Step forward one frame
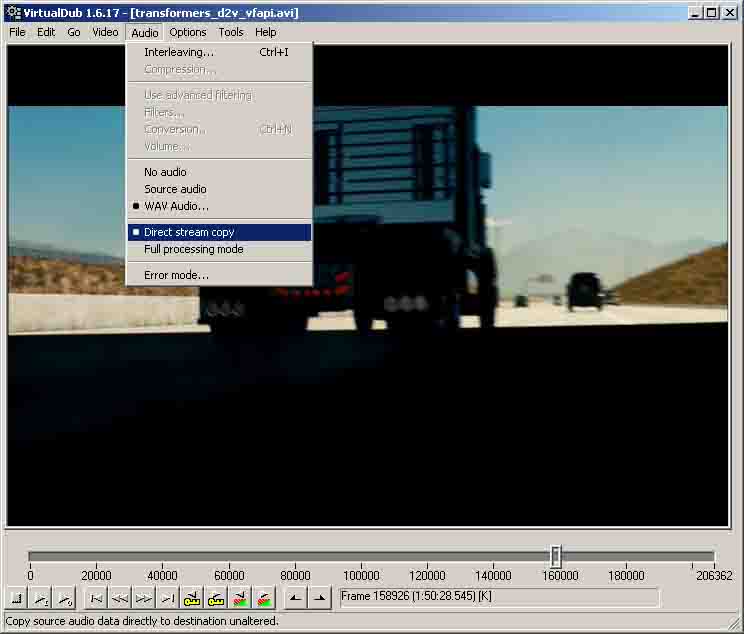744x634 pixels. [144, 598]
